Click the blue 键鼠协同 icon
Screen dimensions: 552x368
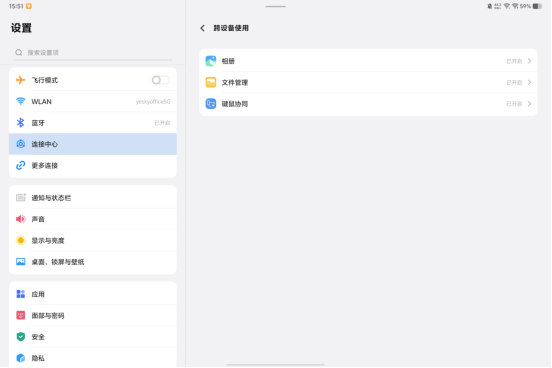211,104
